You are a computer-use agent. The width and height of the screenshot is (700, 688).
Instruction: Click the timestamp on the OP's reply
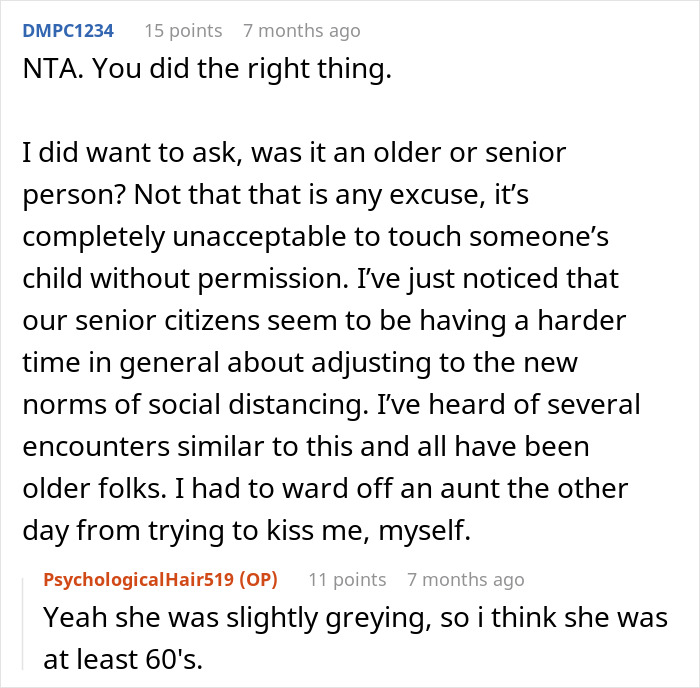(465, 579)
